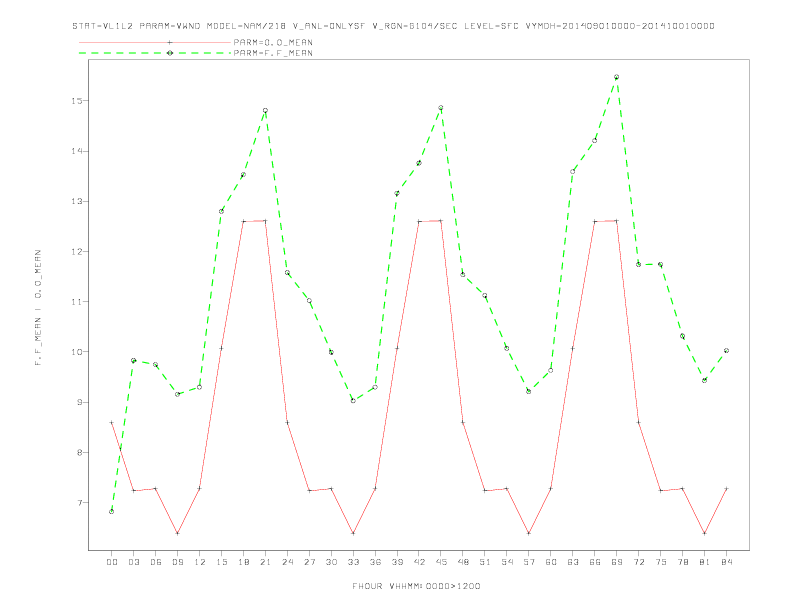Image resolution: width=792 pixels, height=612 pixels.
Task: Click x-axis forecast hour label 00
Action: [112, 562]
